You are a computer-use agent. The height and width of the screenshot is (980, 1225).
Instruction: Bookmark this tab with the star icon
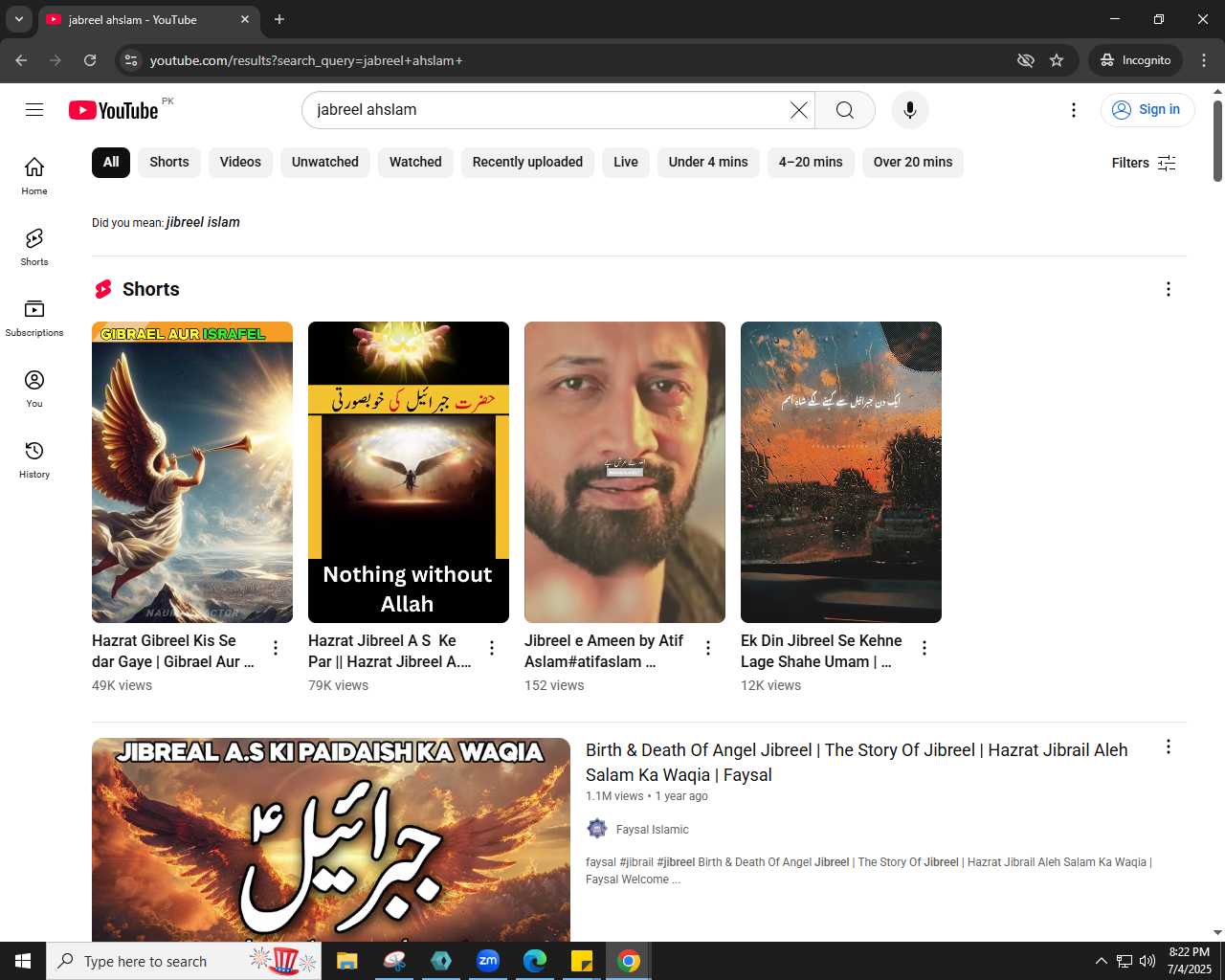click(x=1057, y=60)
